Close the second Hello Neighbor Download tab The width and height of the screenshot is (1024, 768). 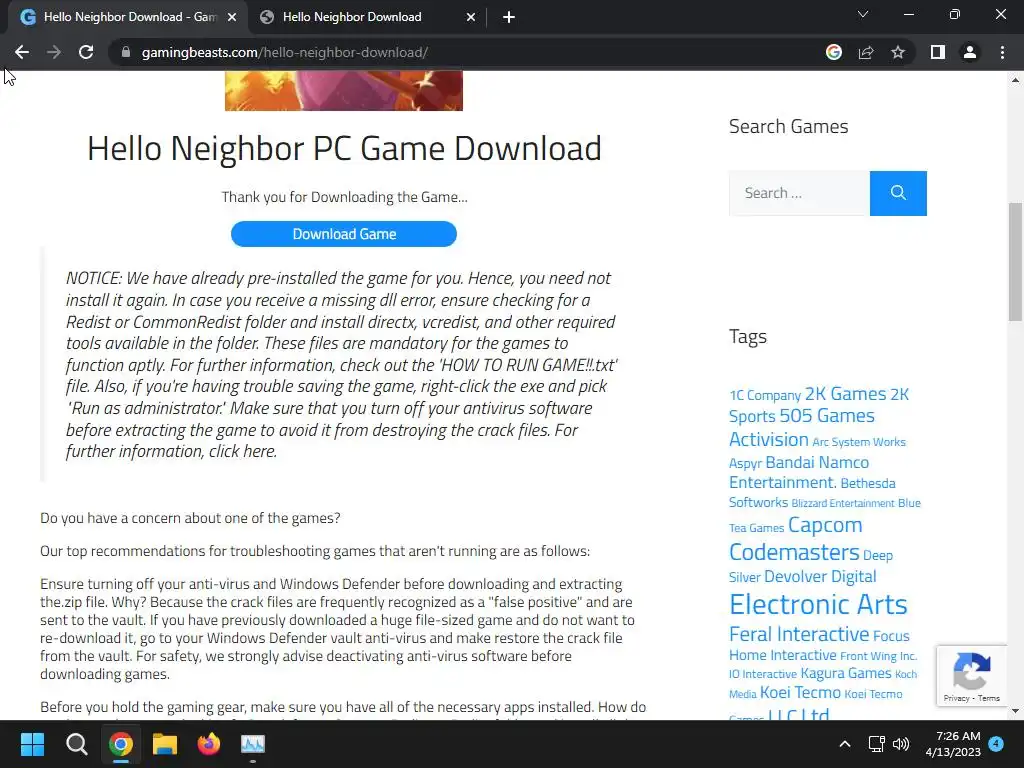471,17
